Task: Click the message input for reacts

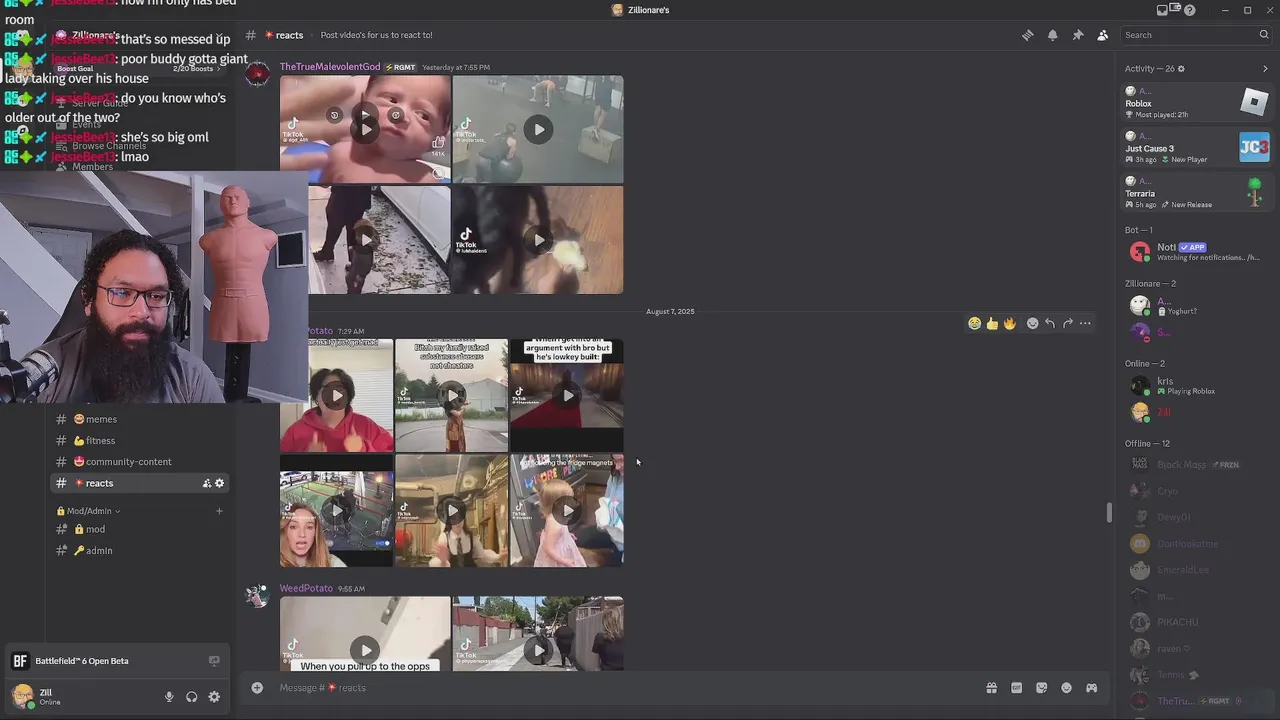Action: (625, 688)
